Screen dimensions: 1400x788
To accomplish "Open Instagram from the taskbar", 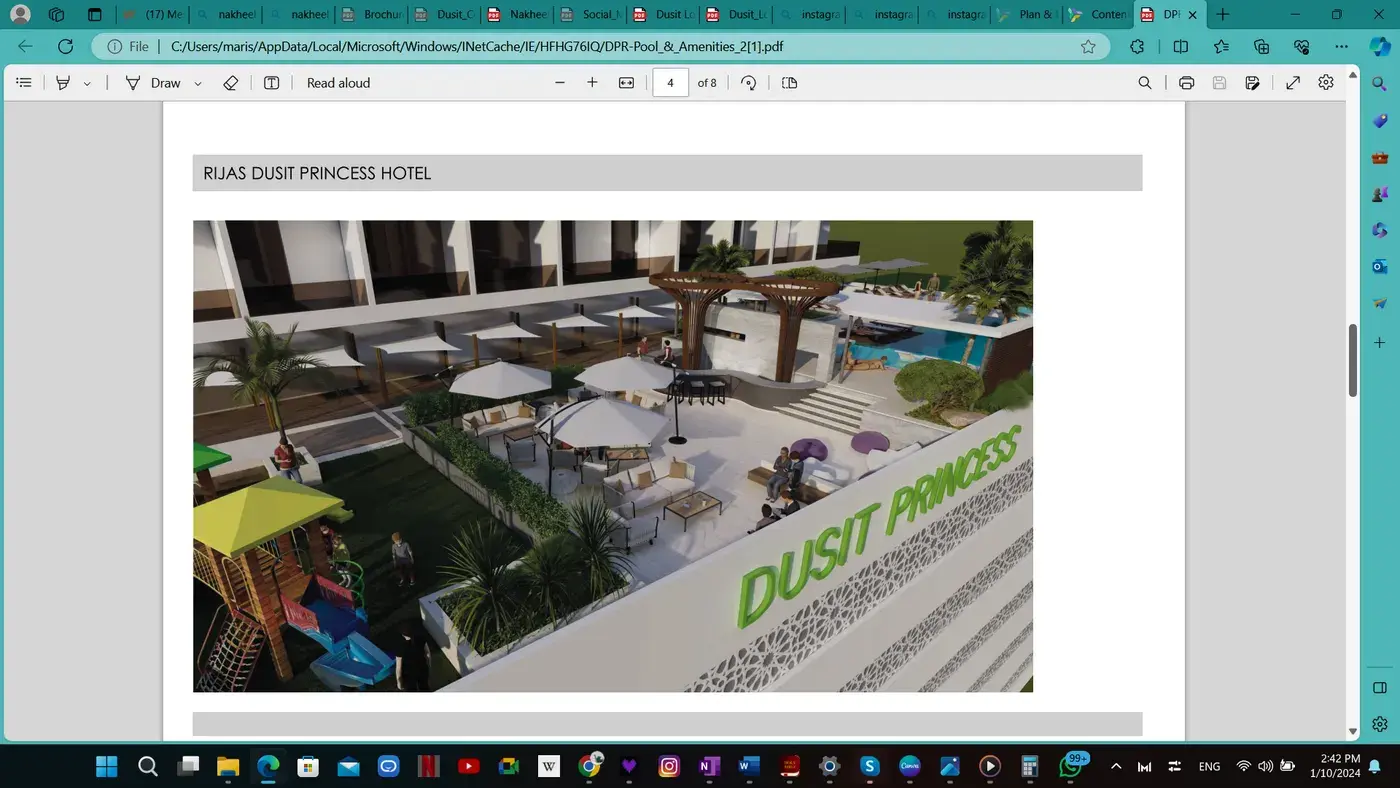I will pyautogui.click(x=669, y=766).
